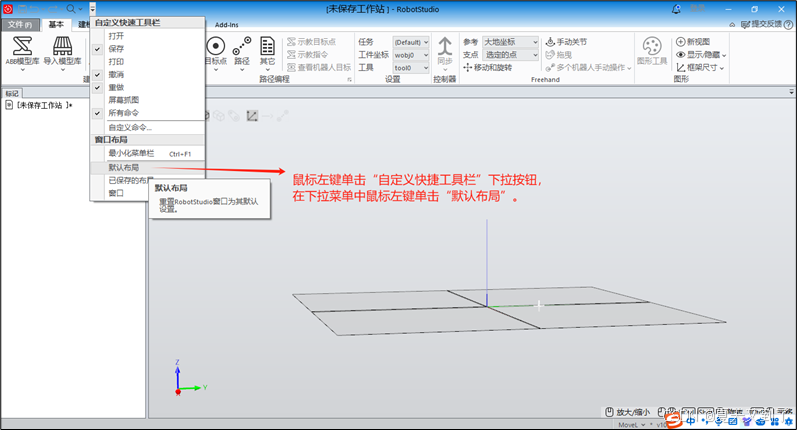This screenshot has height=430, width=797.
Task: Click the redo arrow in quick toolbar
Action: click(52, 9)
